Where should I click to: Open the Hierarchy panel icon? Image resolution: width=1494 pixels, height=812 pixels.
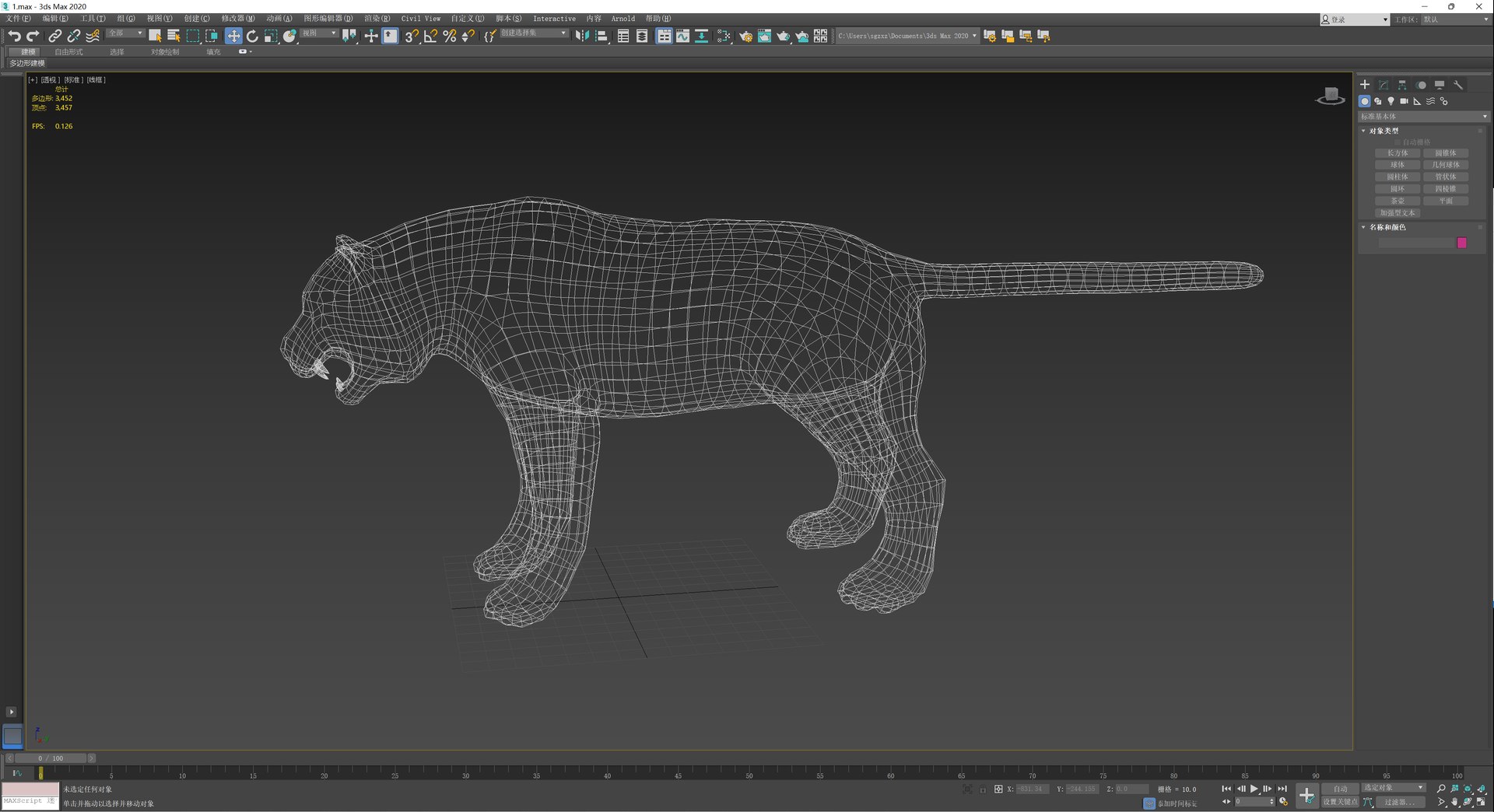[x=1402, y=85]
